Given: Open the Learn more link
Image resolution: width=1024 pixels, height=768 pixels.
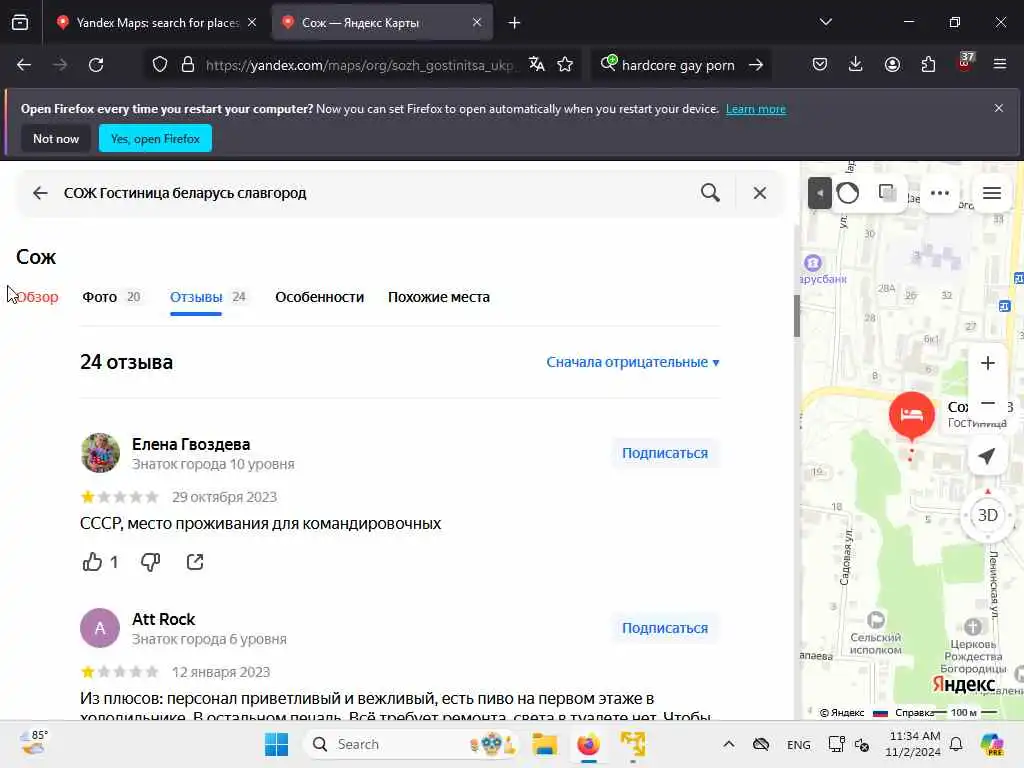Looking at the screenshot, I should coord(756,109).
